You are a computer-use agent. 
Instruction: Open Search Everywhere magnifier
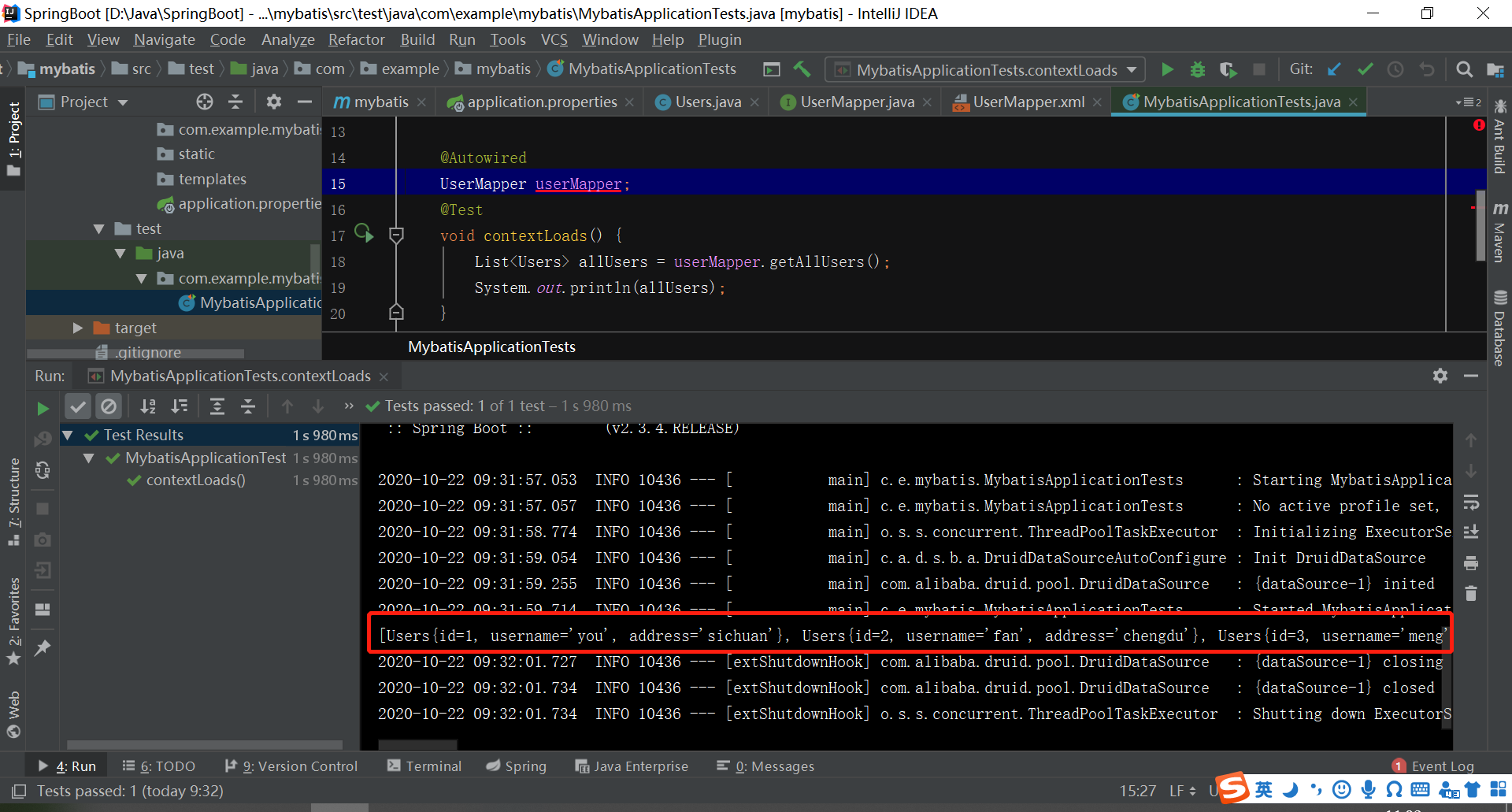tap(1464, 69)
